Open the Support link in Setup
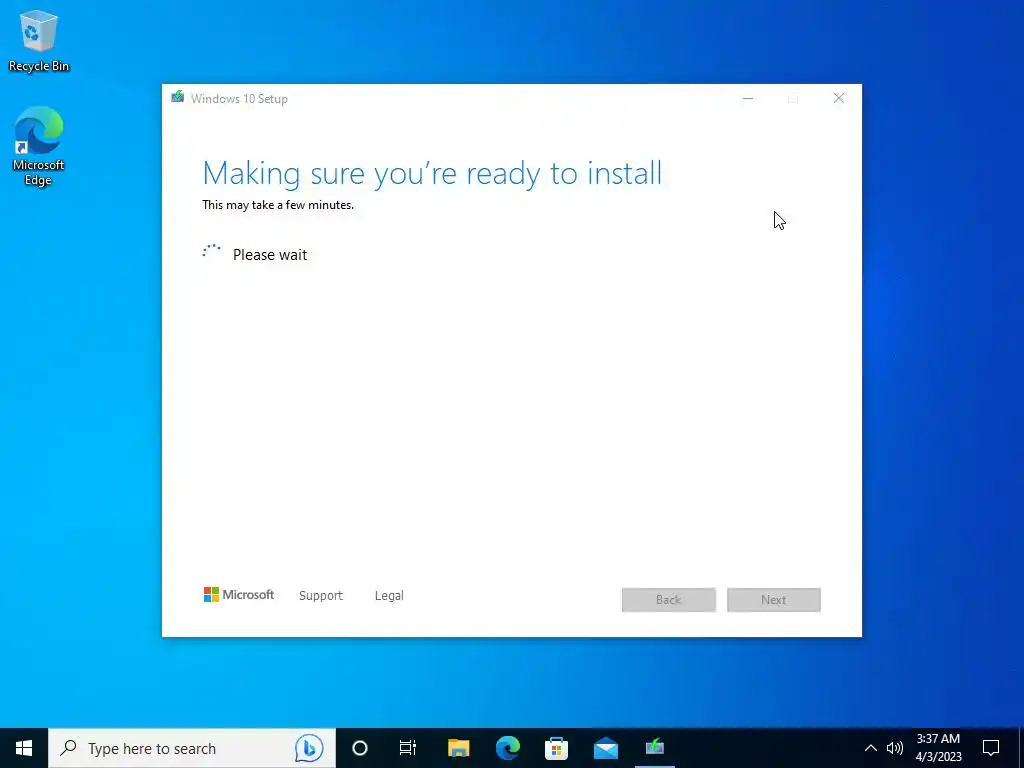1024x768 pixels. pyautogui.click(x=321, y=596)
